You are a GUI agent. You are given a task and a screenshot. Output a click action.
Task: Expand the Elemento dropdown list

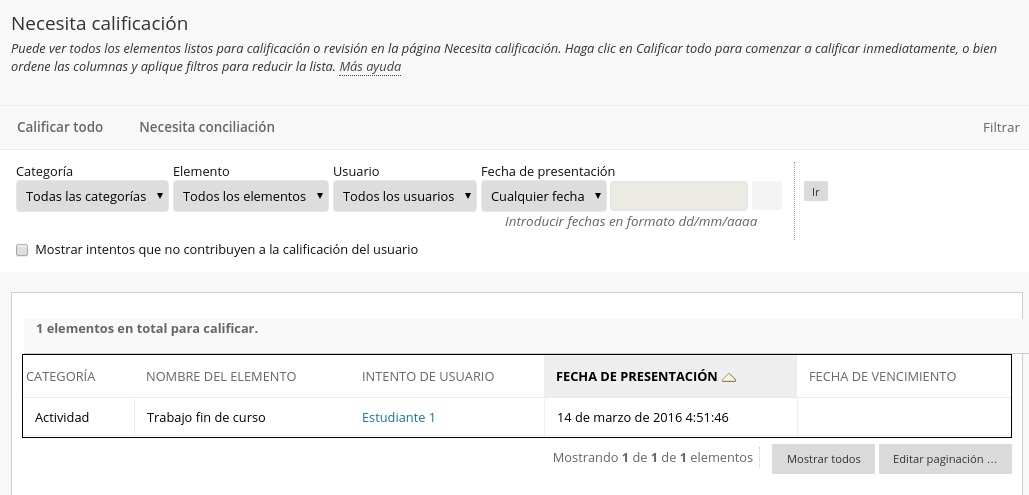click(251, 196)
